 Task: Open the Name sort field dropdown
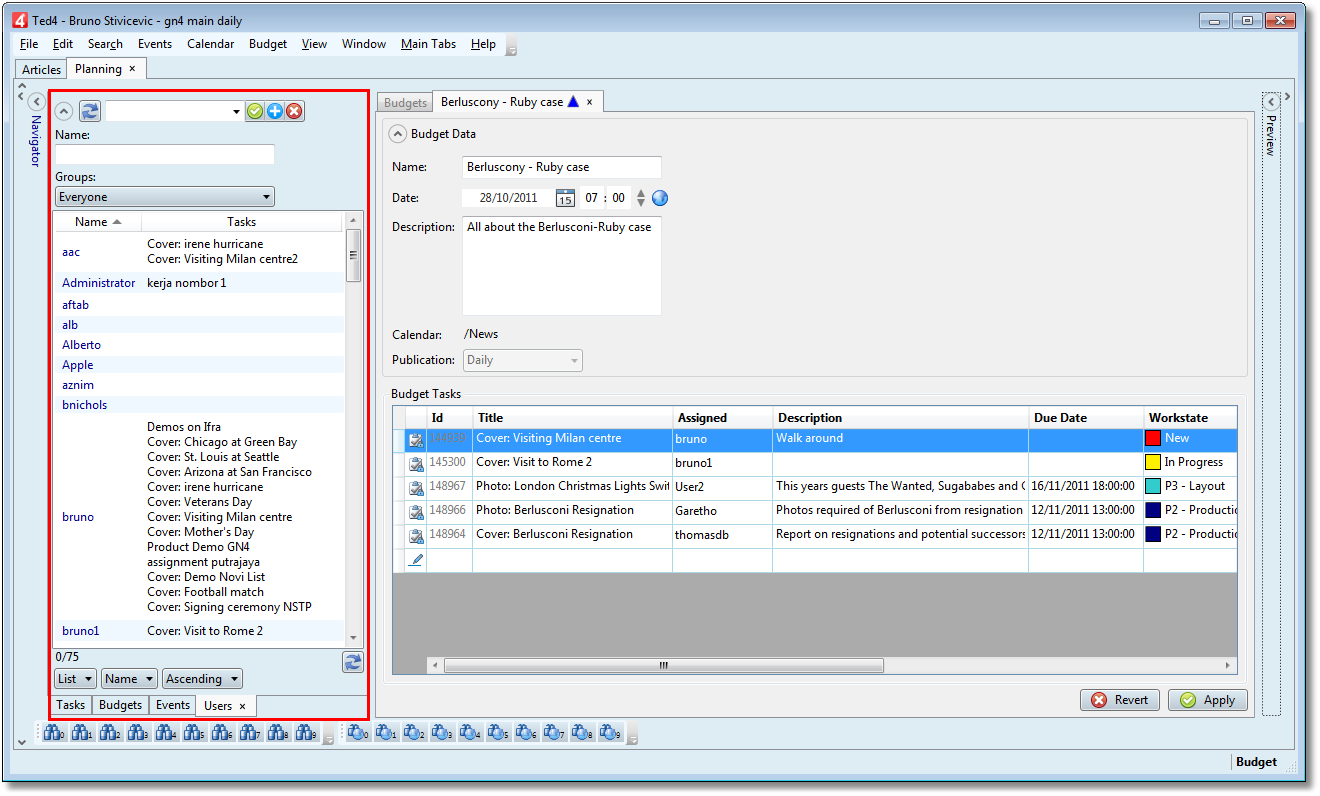(129, 679)
